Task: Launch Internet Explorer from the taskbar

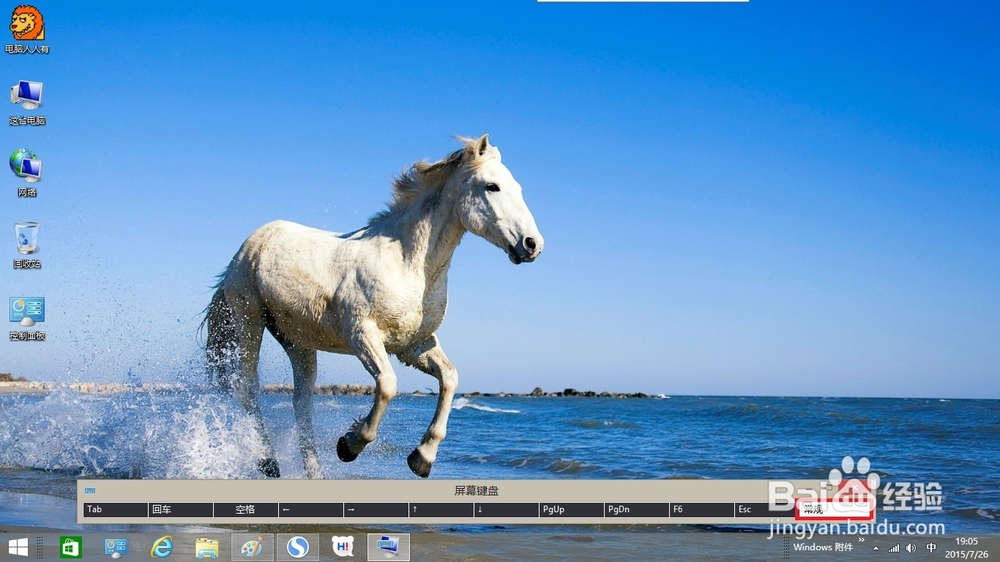Action: tap(162, 547)
